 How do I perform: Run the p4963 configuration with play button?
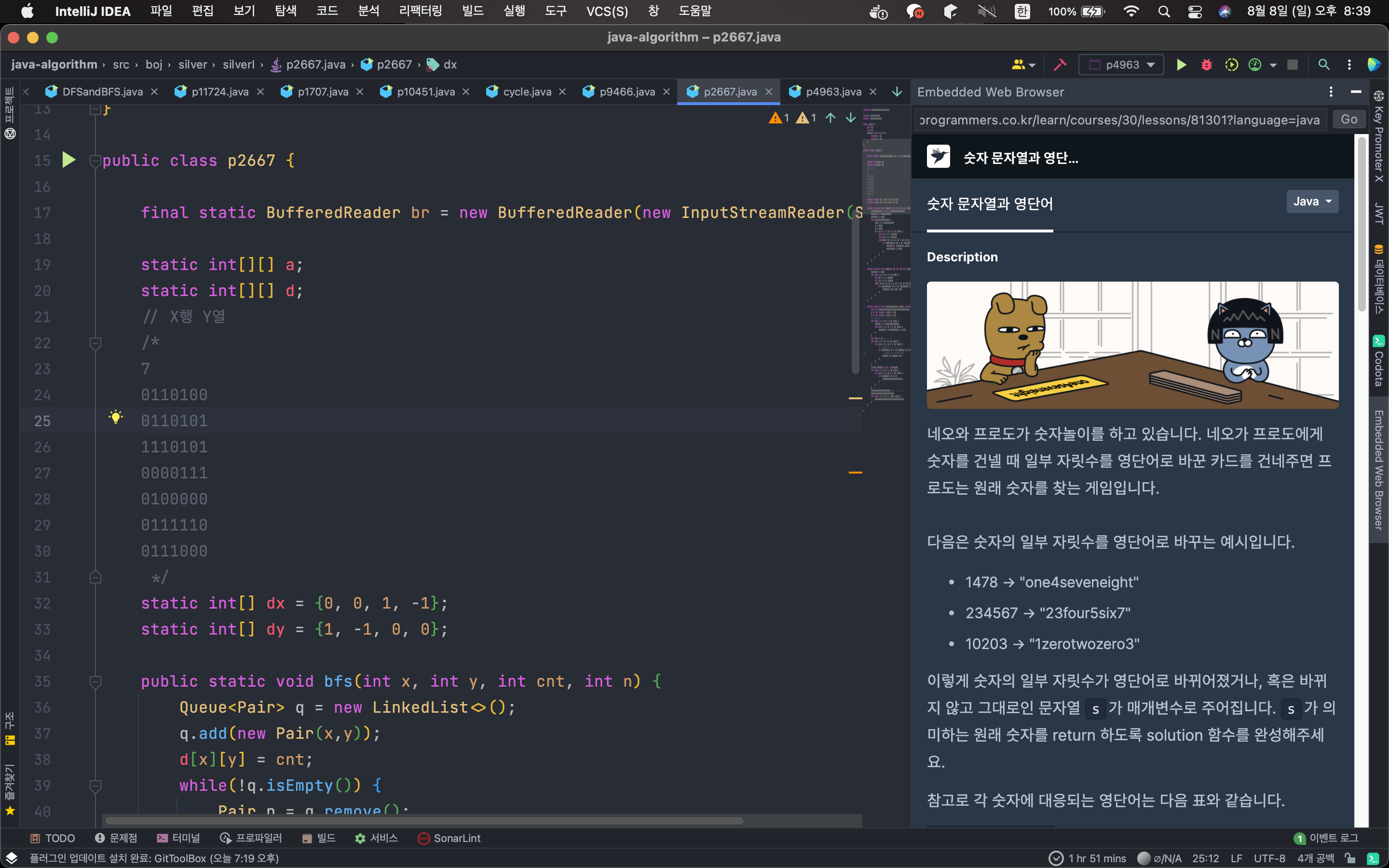click(1181, 65)
